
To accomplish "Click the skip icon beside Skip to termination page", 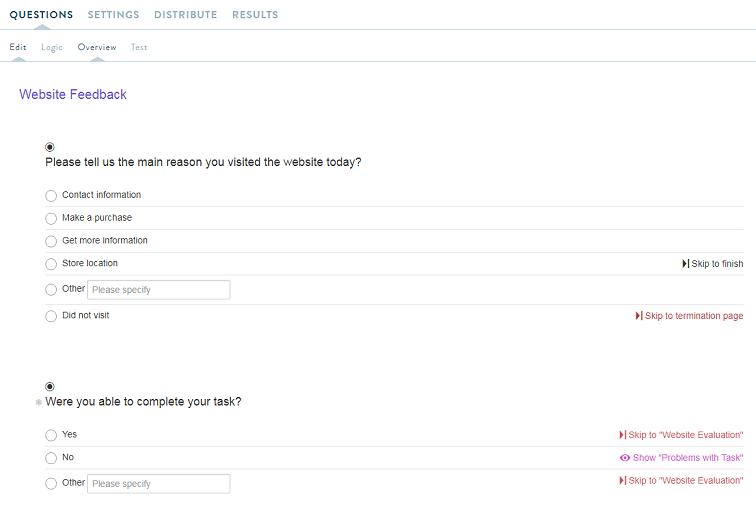I will (639, 316).
